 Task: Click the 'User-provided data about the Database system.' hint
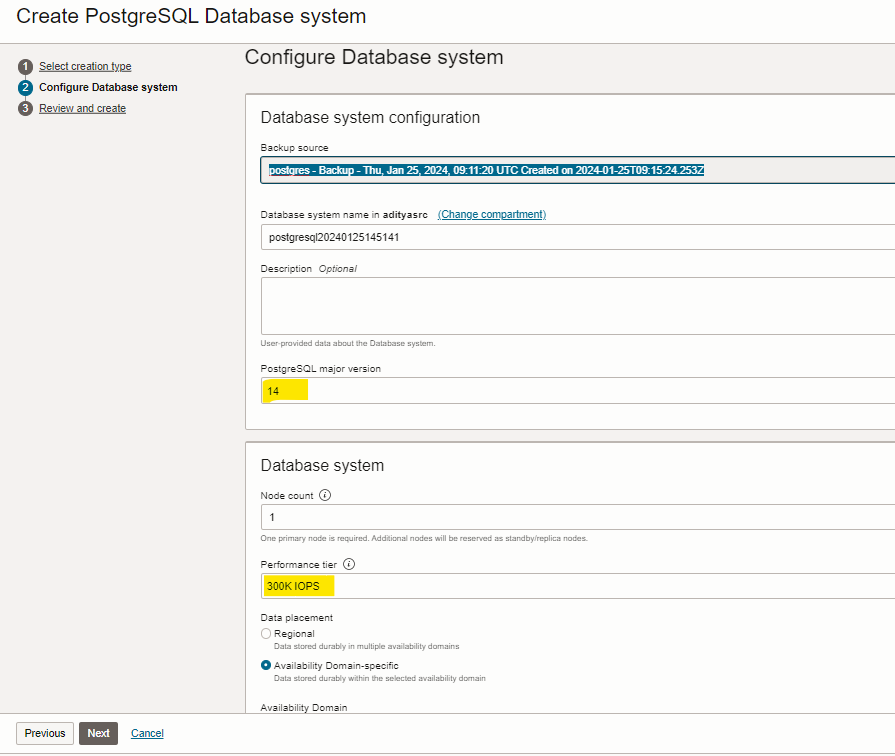point(348,343)
